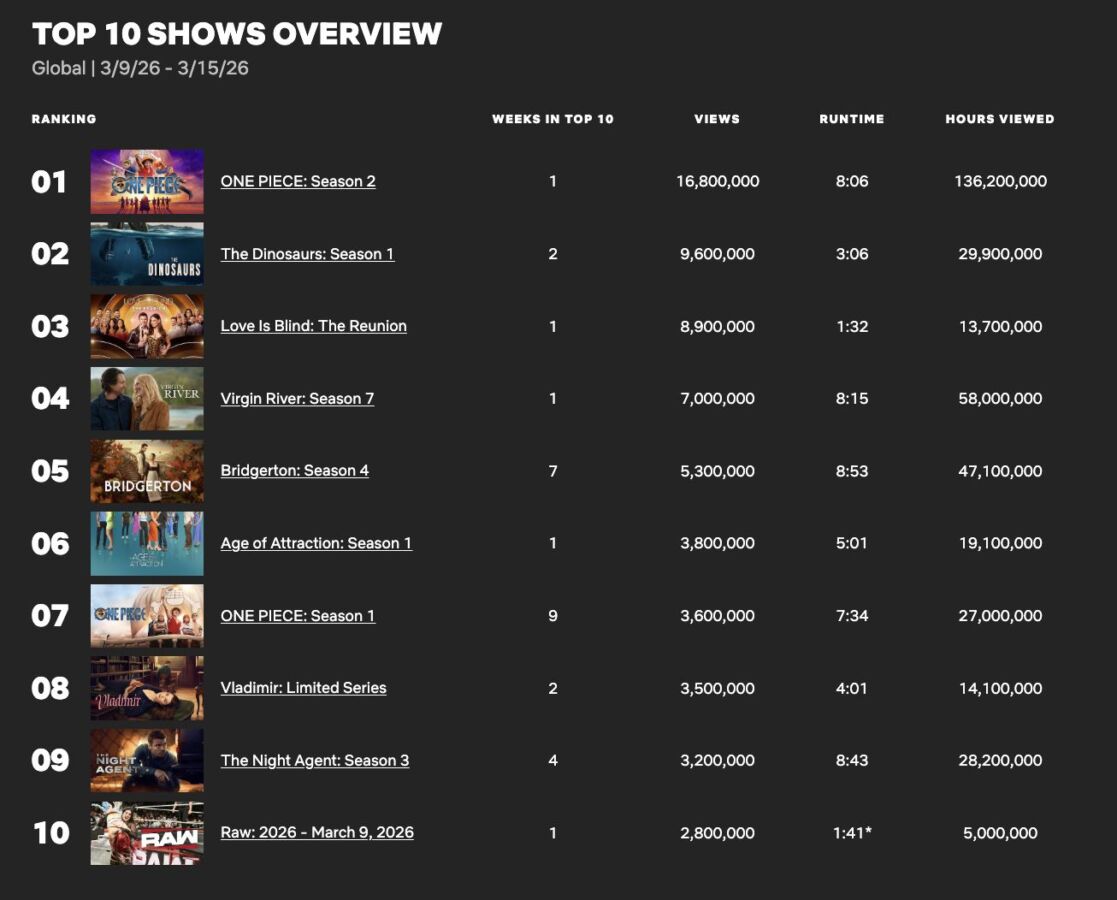Open Bridgerton: Season 4 link
Viewport: 1117px width, 900px height.
click(x=294, y=471)
